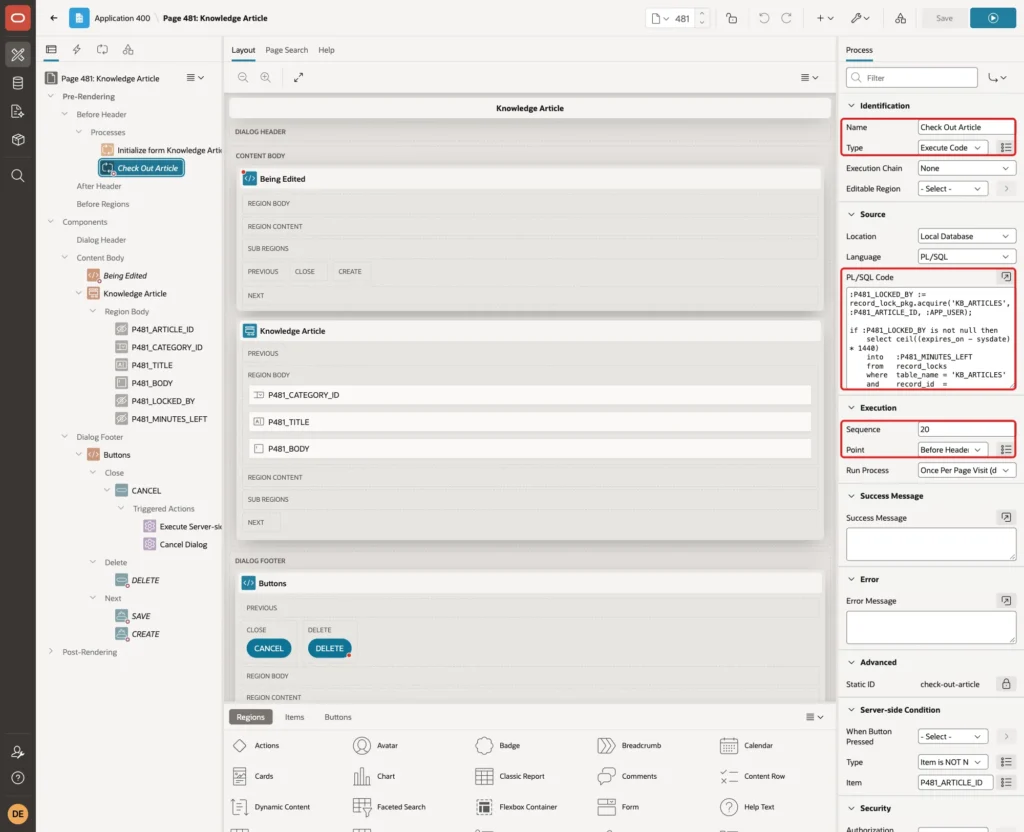Open the Execution Chain dropdown
Screen dimensions: 1024x832
click(967, 168)
